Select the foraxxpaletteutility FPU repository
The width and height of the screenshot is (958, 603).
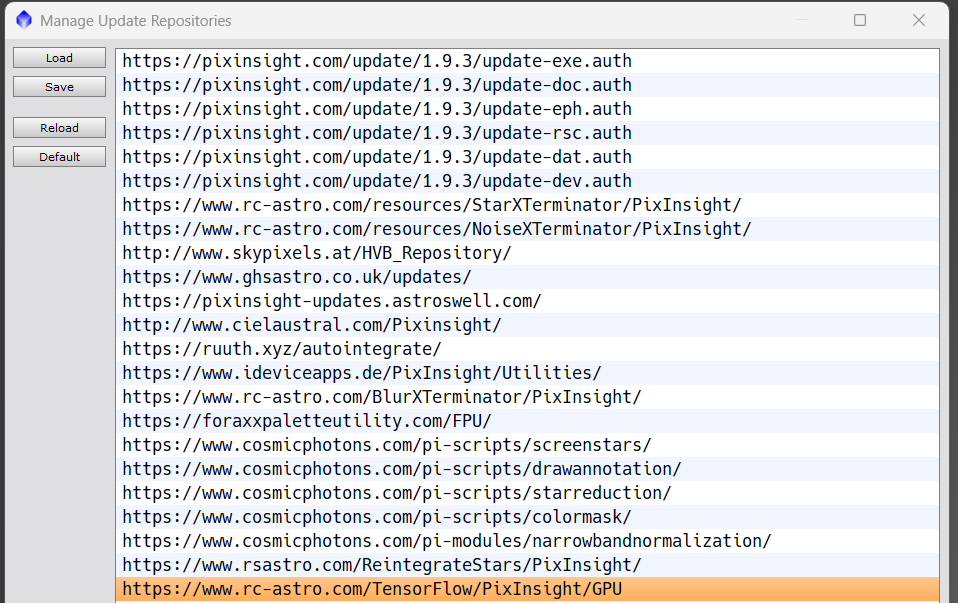[307, 421]
